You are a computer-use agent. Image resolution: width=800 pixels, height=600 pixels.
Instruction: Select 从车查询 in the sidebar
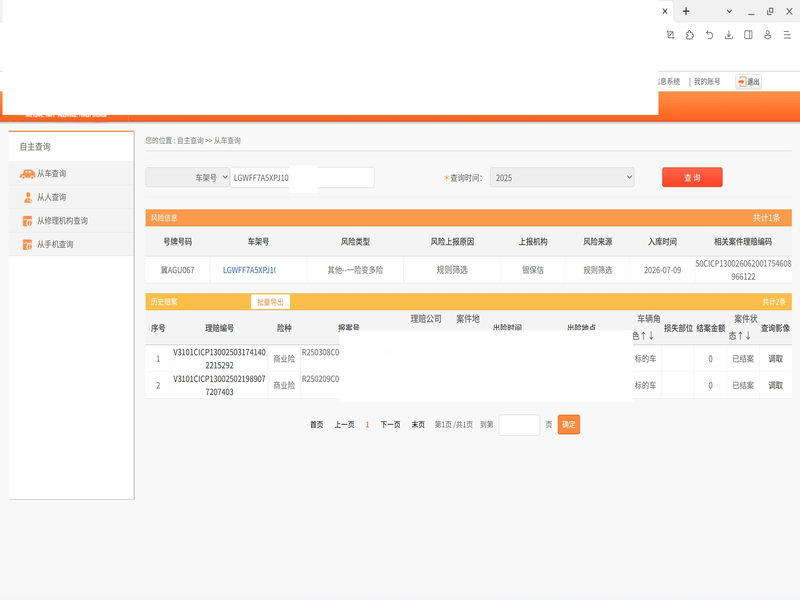point(52,173)
